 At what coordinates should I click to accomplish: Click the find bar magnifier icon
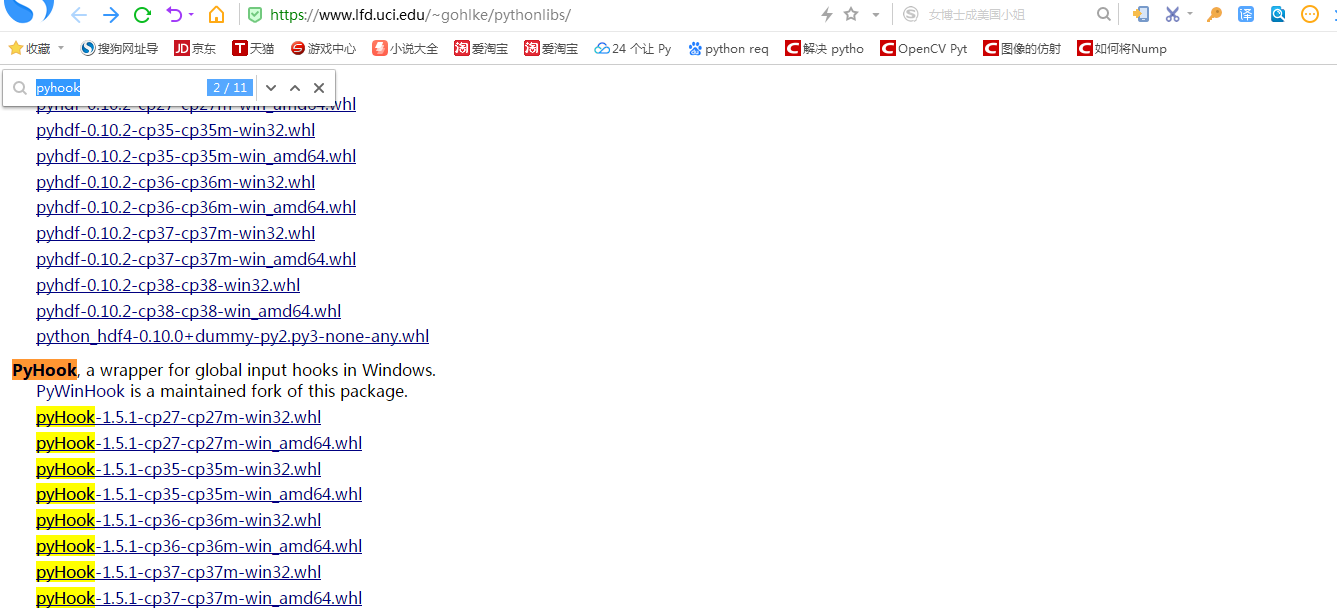click(x=20, y=88)
